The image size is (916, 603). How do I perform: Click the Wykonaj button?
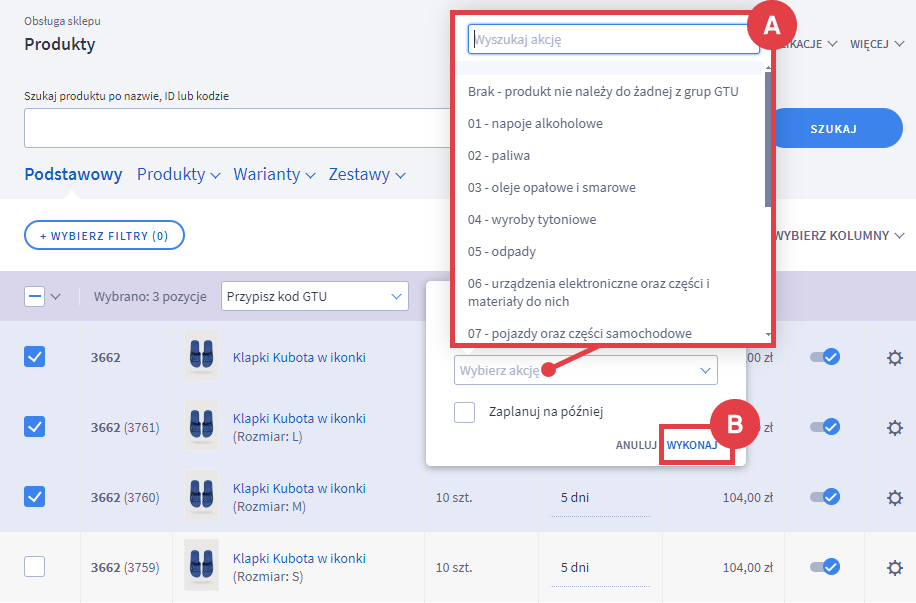[692, 445]
